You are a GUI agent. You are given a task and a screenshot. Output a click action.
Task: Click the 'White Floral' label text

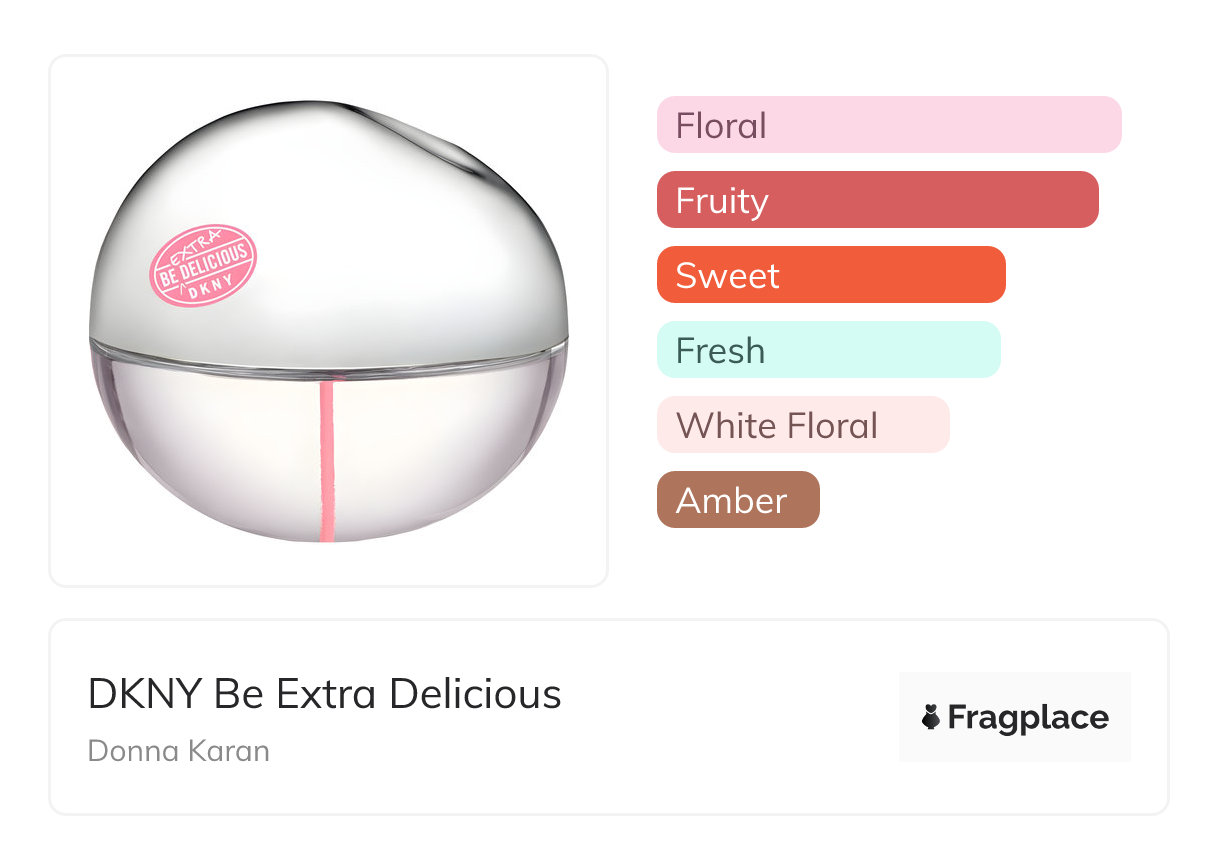click(x=776, y=426)
